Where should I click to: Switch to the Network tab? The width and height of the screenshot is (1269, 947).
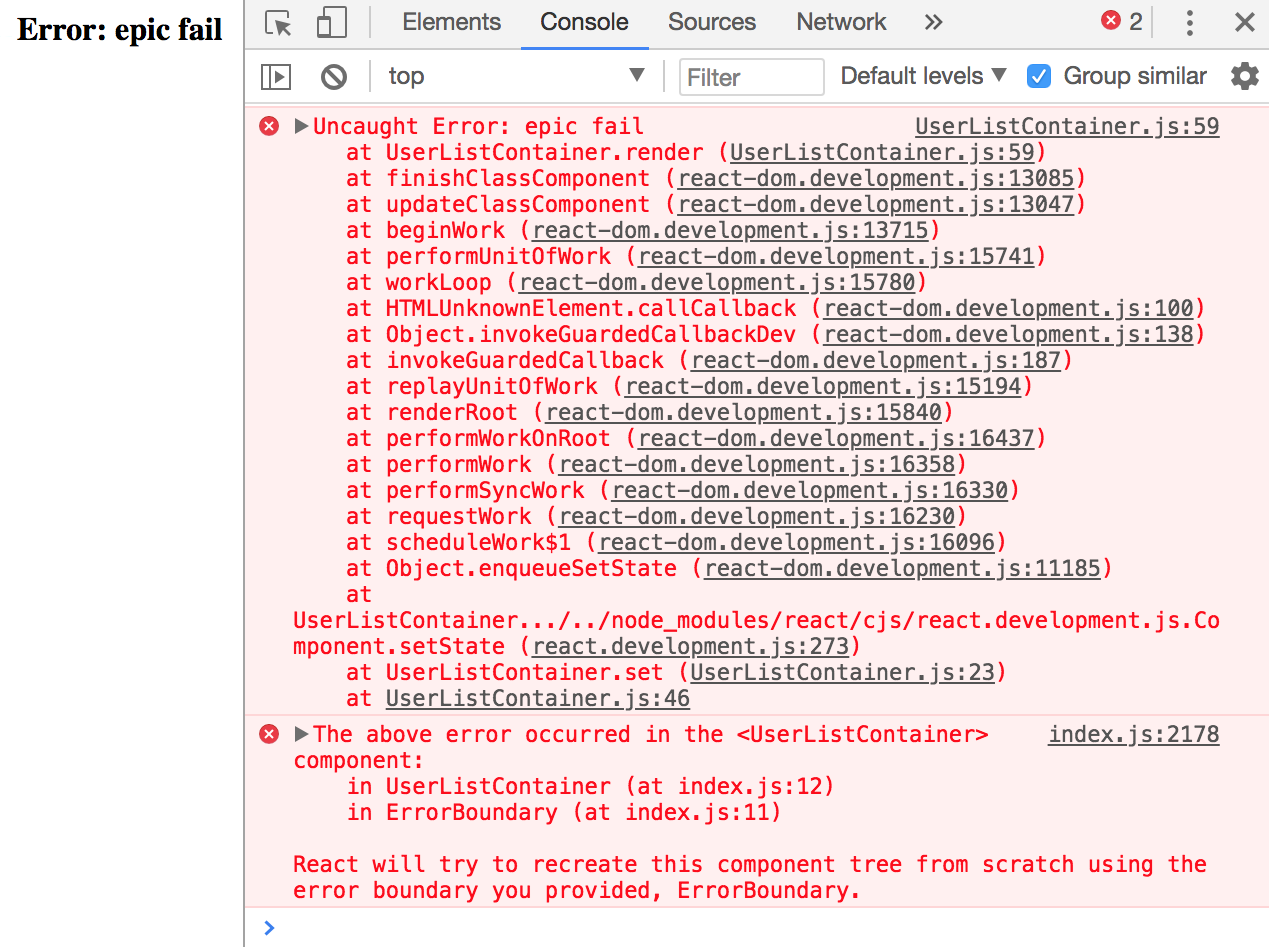tap(841, 22)
